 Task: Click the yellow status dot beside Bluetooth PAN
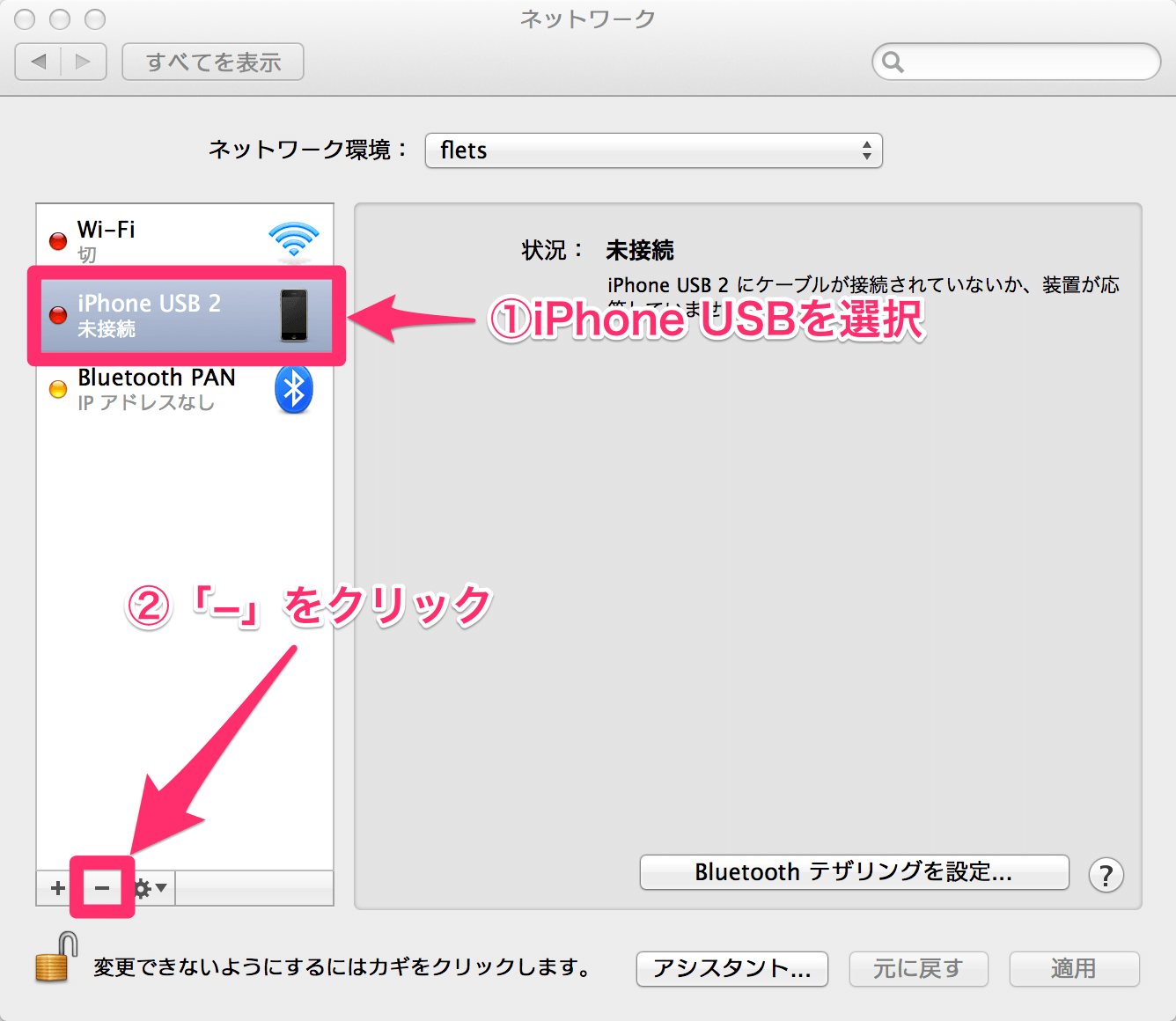pyautogui.click(x=58, y=389)
